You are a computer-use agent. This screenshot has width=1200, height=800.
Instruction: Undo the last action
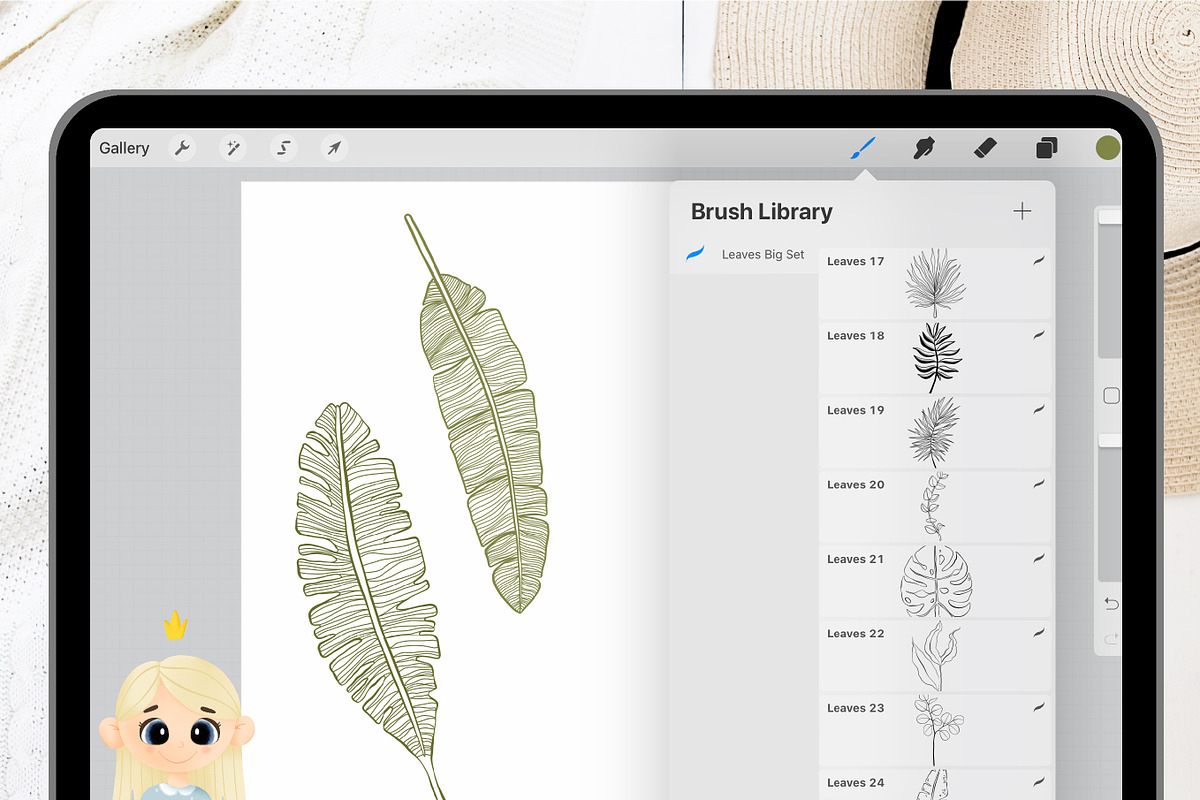(x=1110, y=604)
